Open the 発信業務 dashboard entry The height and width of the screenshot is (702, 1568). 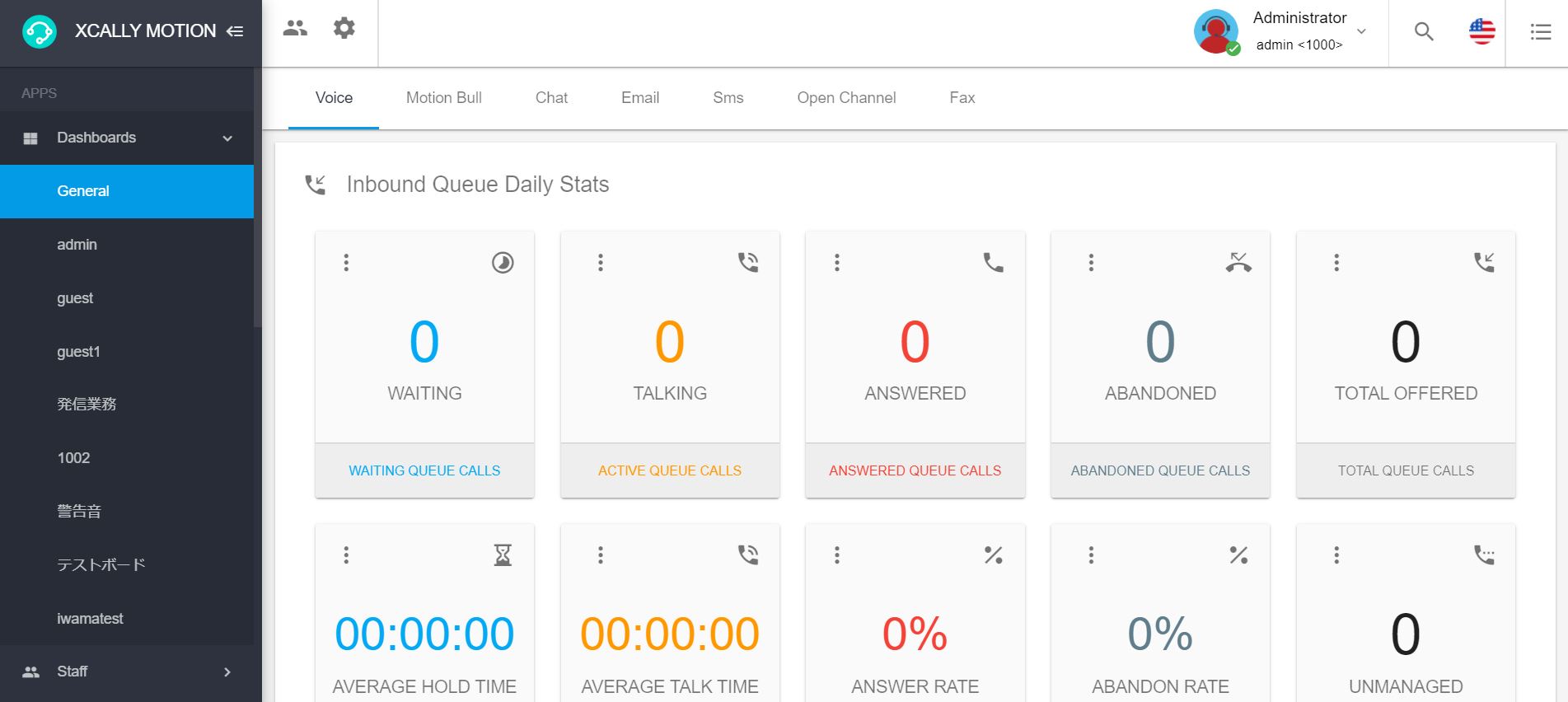127,405
